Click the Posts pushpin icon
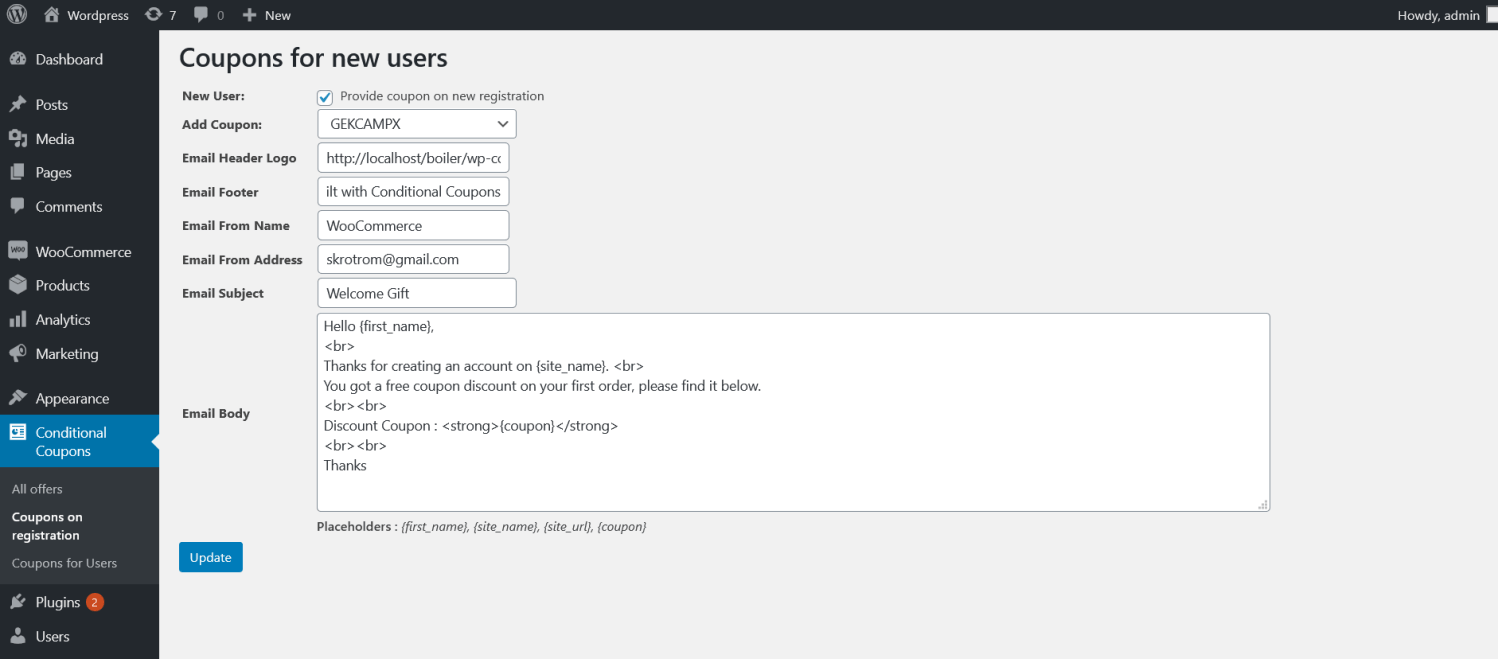 [18, 104]
